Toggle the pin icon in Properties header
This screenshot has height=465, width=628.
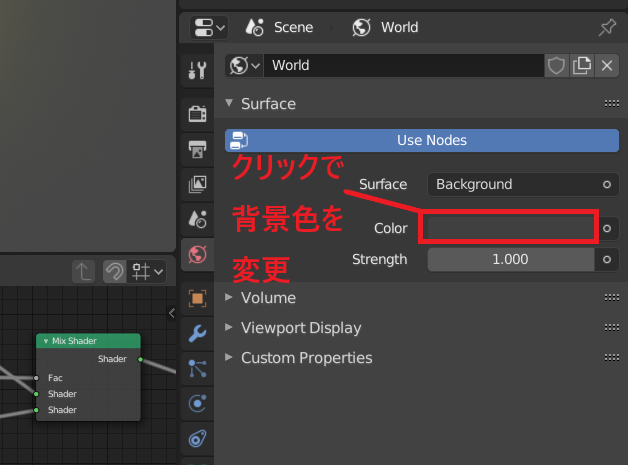607,28
